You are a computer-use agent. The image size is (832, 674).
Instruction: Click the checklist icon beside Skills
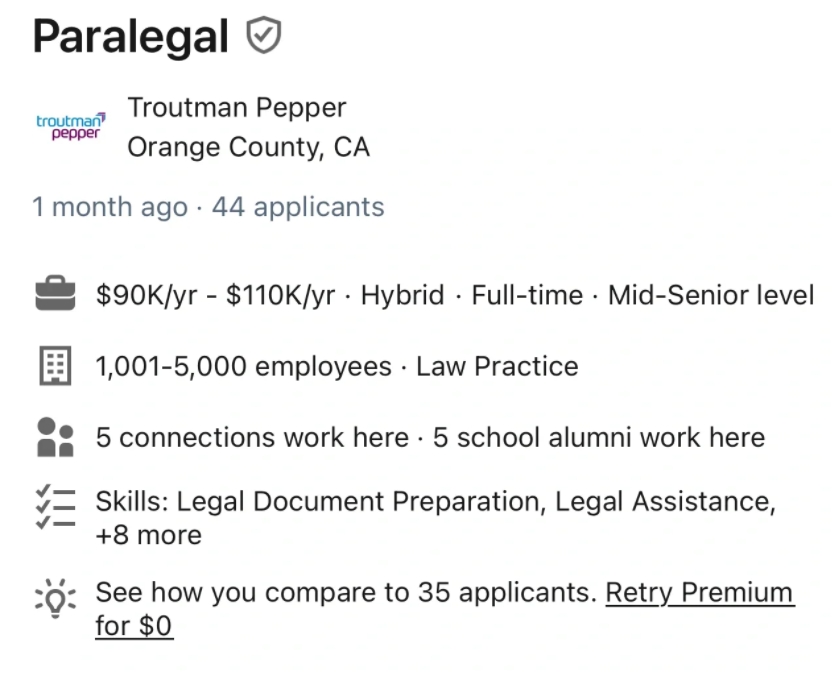click(55, 508)
